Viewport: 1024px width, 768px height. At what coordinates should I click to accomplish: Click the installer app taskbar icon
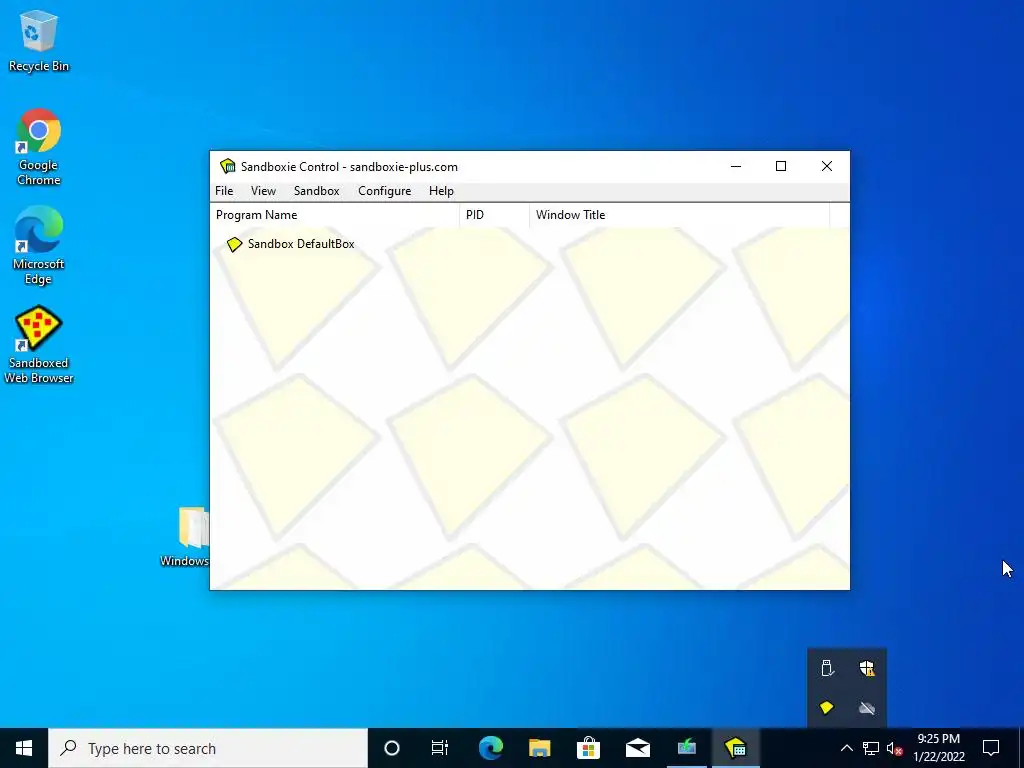[x=686, y=748]
